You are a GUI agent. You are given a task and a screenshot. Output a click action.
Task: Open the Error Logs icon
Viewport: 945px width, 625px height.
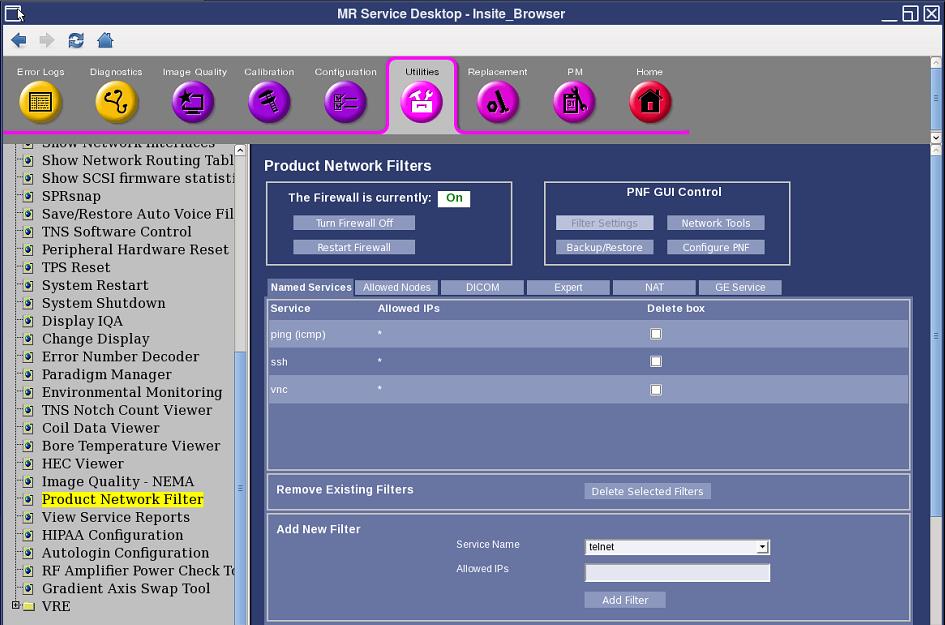[x=40, y=102]
